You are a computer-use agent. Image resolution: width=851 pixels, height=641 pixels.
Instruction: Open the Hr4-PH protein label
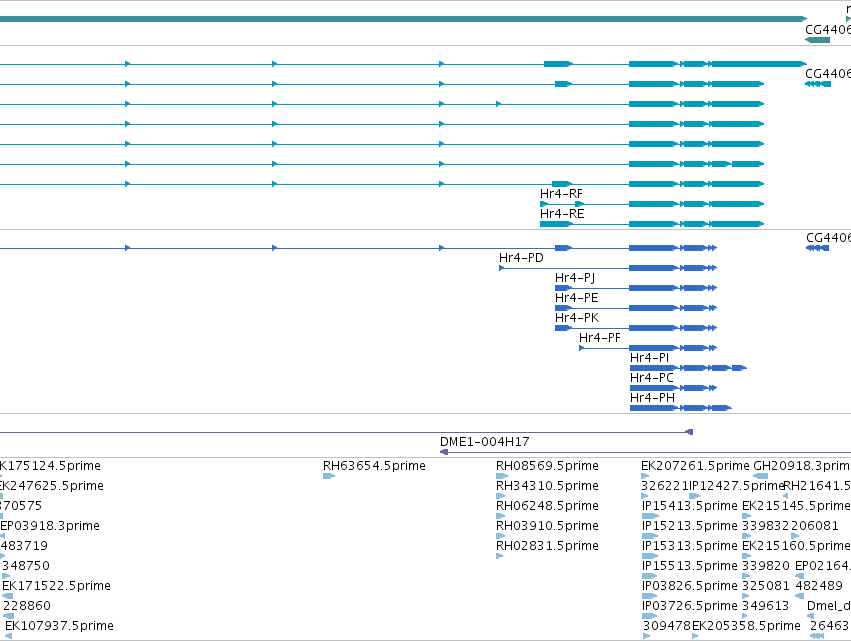652,398
